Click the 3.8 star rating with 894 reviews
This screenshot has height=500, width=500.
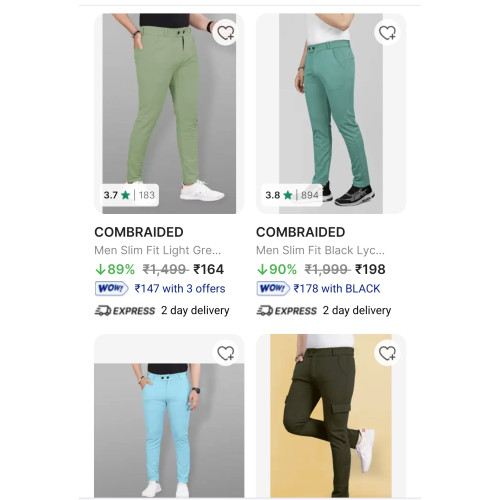pos(292,195)
